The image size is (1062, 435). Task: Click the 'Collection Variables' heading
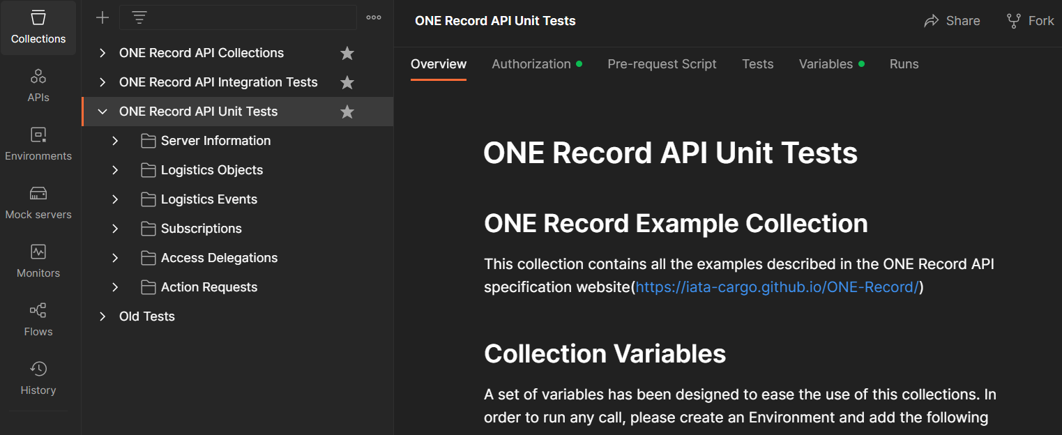(605, 353)
